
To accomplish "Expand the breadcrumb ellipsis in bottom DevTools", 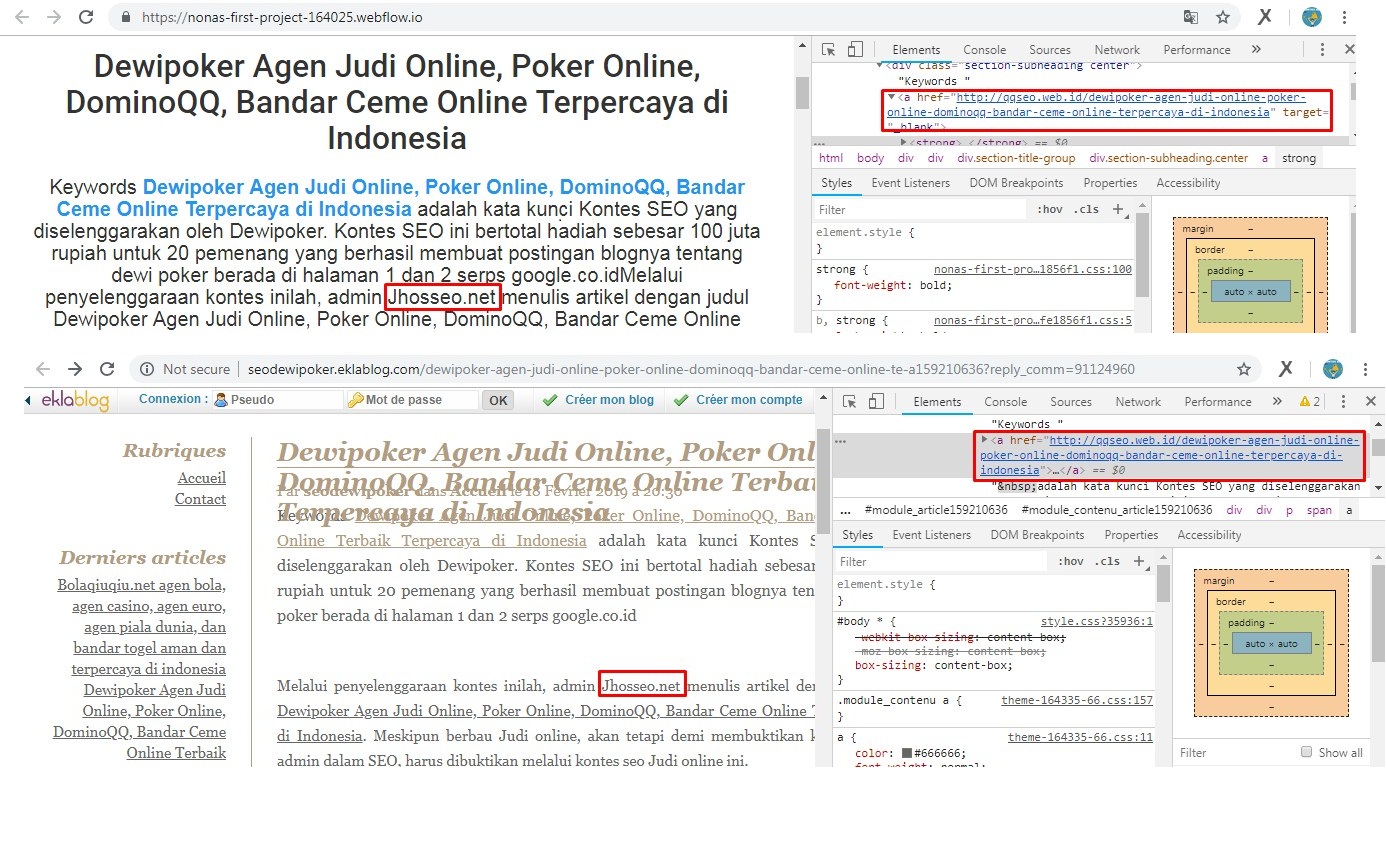I will click(845, 509).
